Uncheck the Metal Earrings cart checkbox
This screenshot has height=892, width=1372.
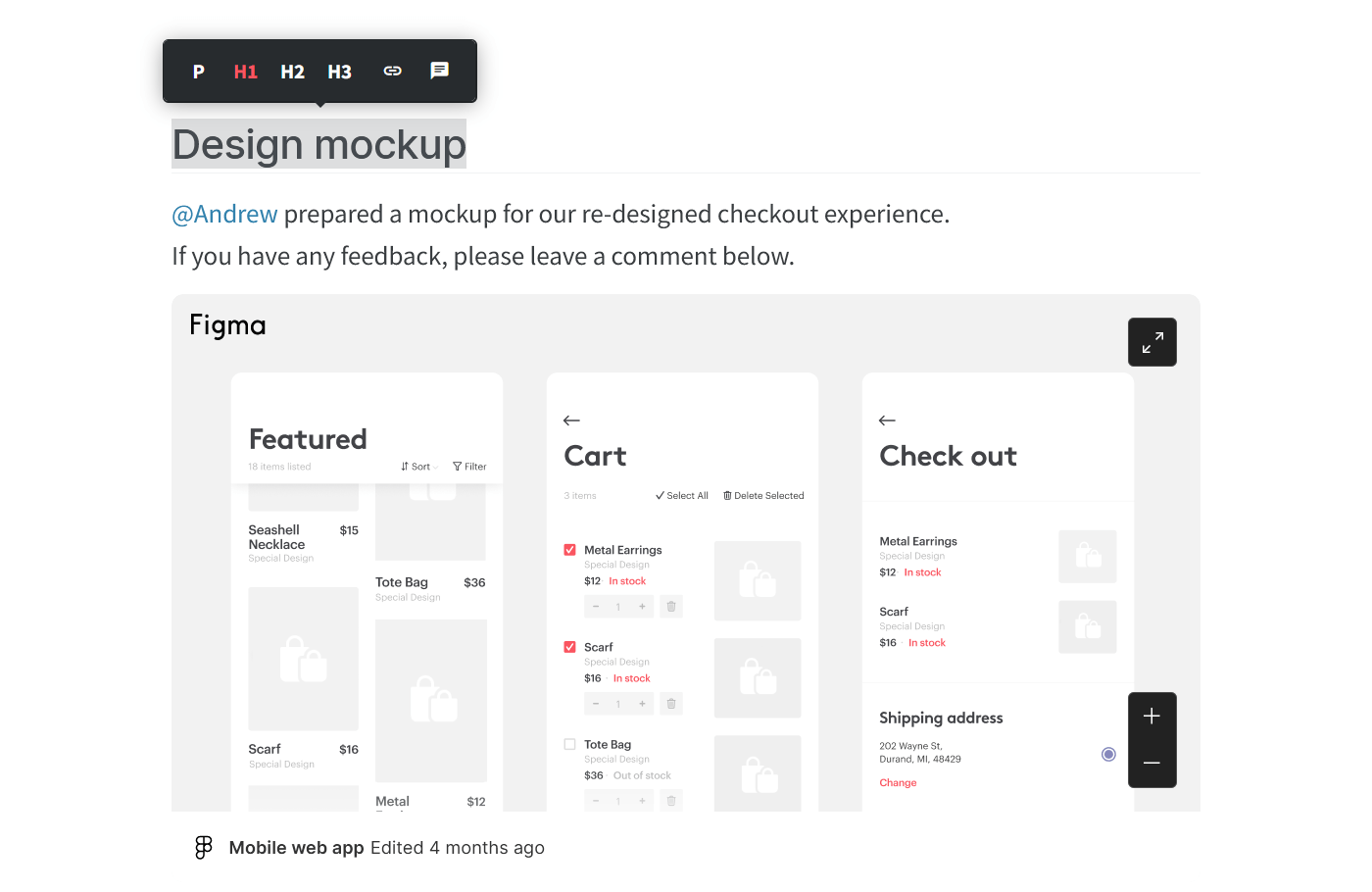click(x=570, y=550)
